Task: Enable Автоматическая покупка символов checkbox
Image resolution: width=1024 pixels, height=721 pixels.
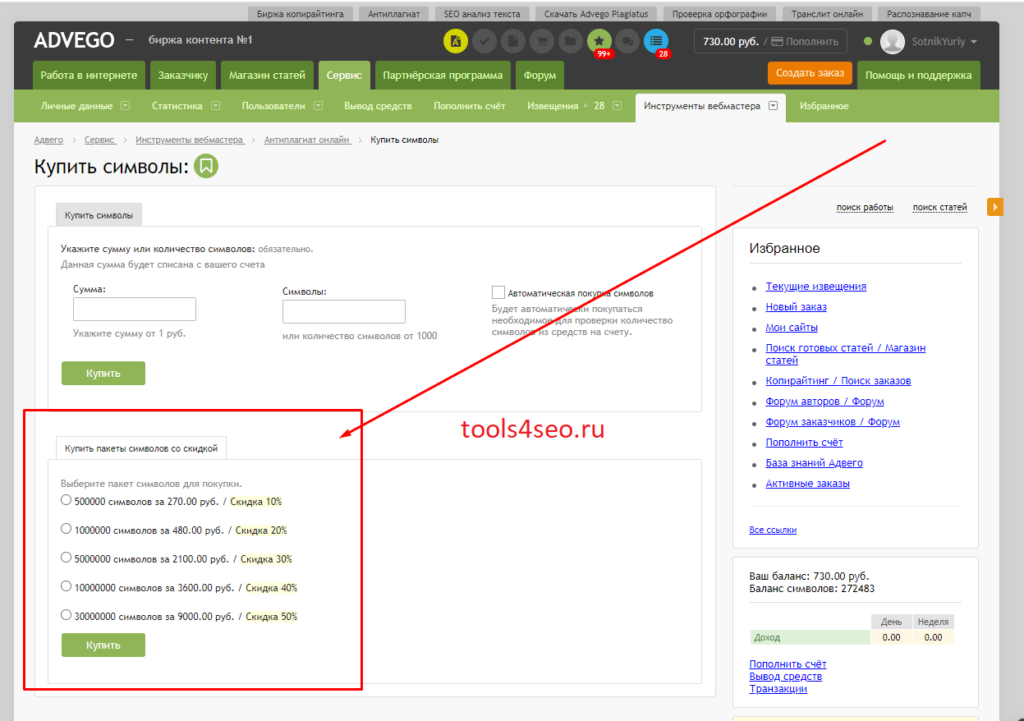Action: 498,293
